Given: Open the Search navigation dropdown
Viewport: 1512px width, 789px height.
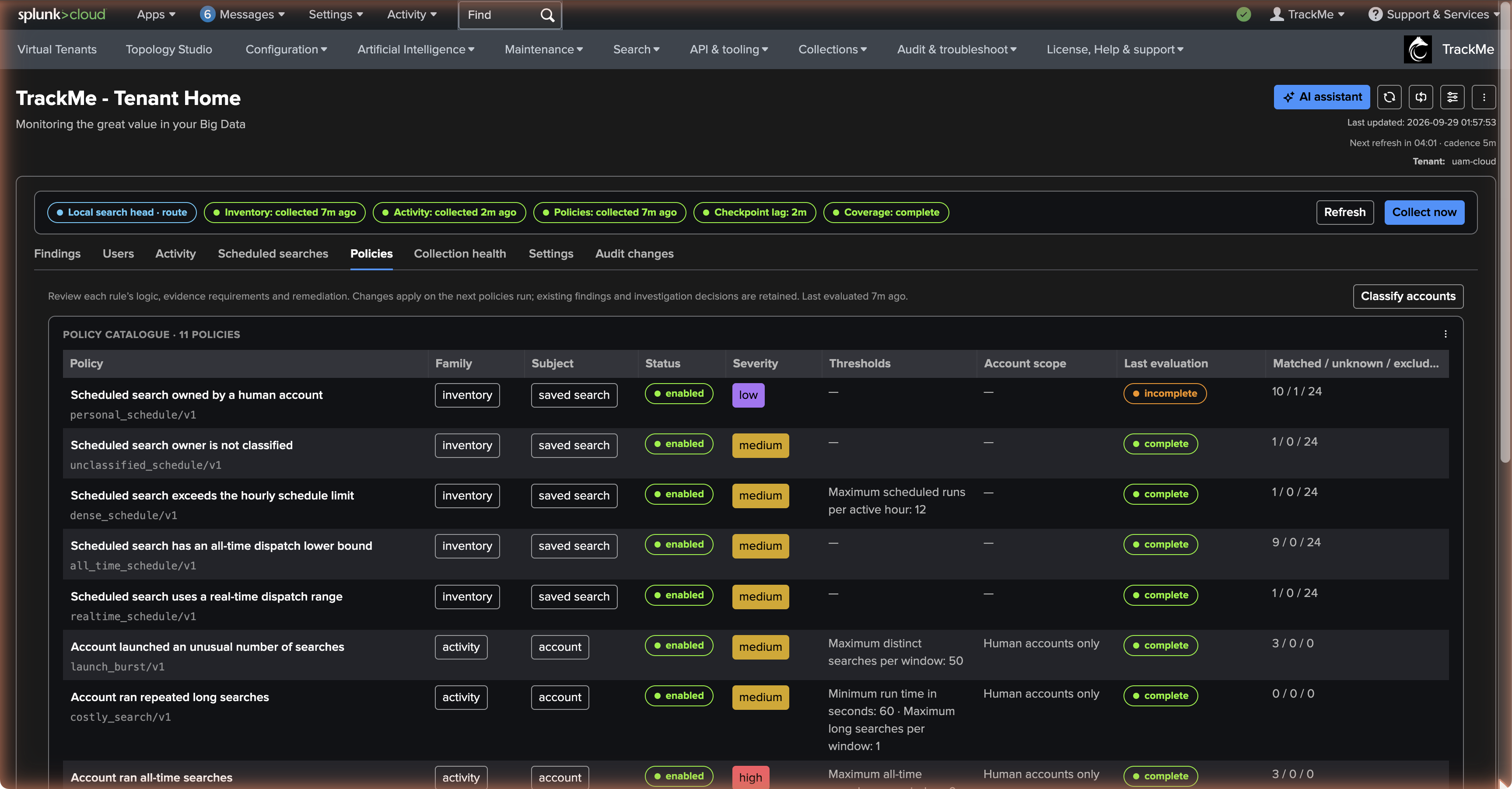Looking at the screenshot, I should [x=636, y=50].
